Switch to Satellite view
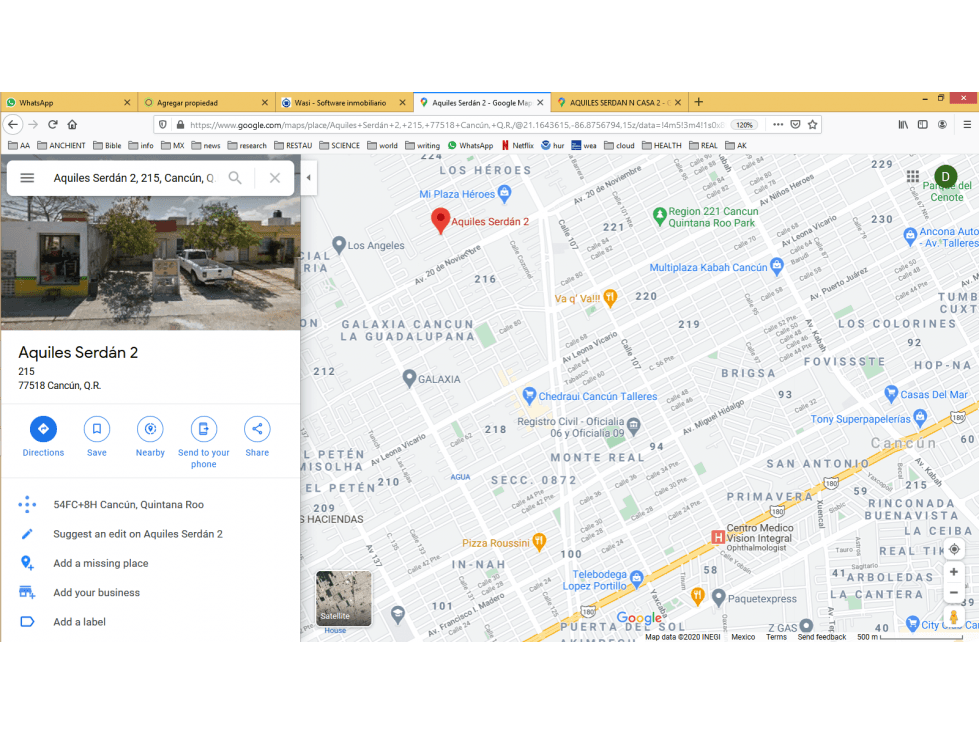979x734 pixels. tap(343, 599)
